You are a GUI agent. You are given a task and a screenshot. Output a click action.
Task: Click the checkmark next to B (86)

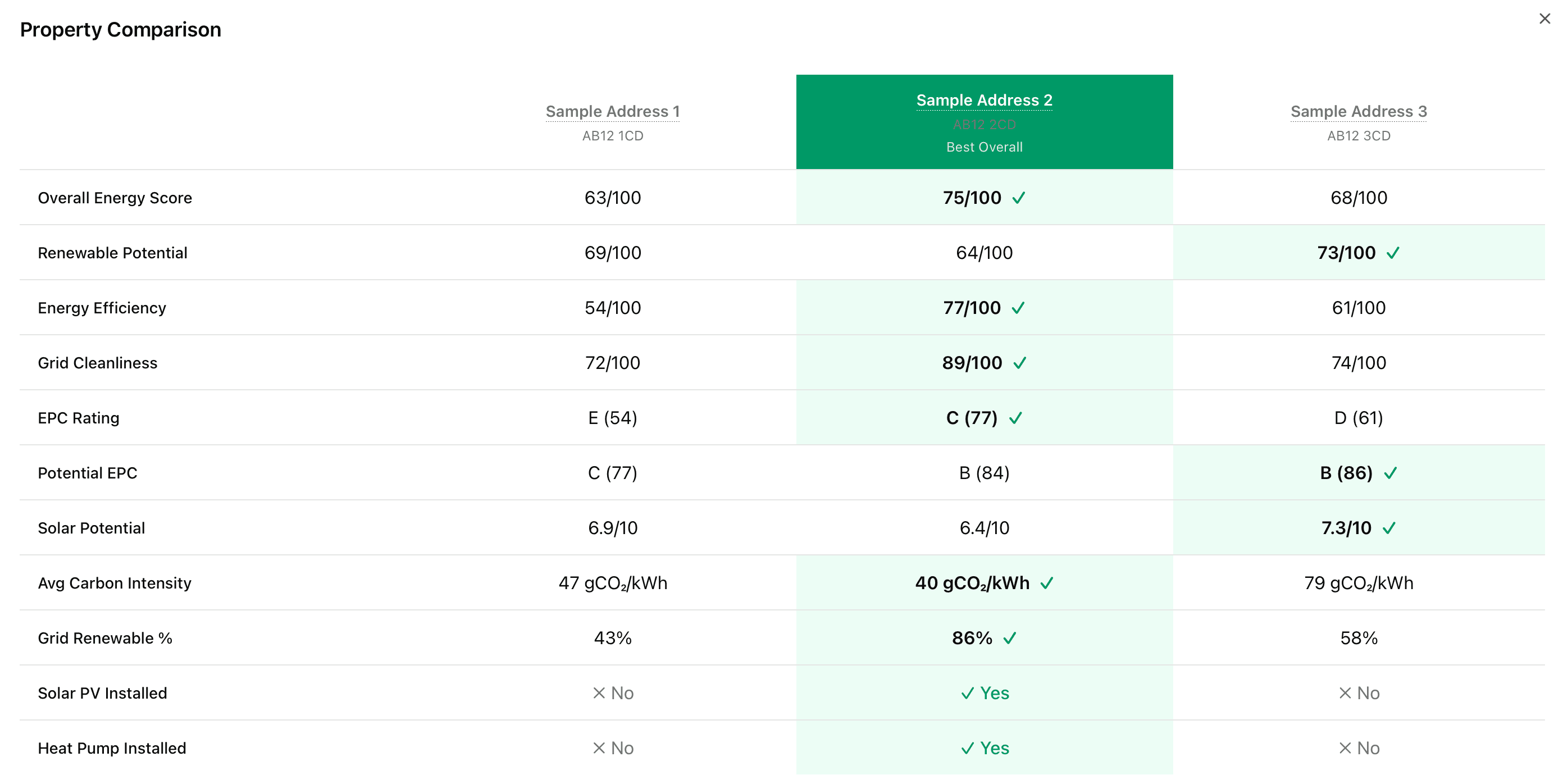(x=1391, y=473)
